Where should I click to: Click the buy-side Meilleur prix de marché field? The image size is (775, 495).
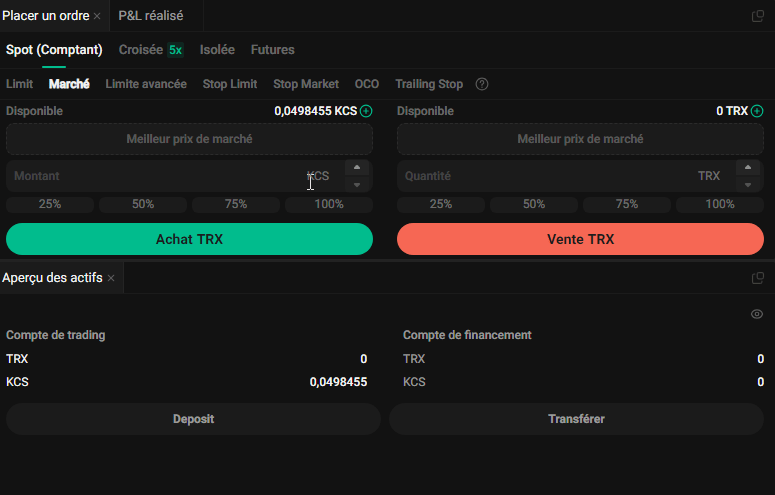(x=189, y=139)
